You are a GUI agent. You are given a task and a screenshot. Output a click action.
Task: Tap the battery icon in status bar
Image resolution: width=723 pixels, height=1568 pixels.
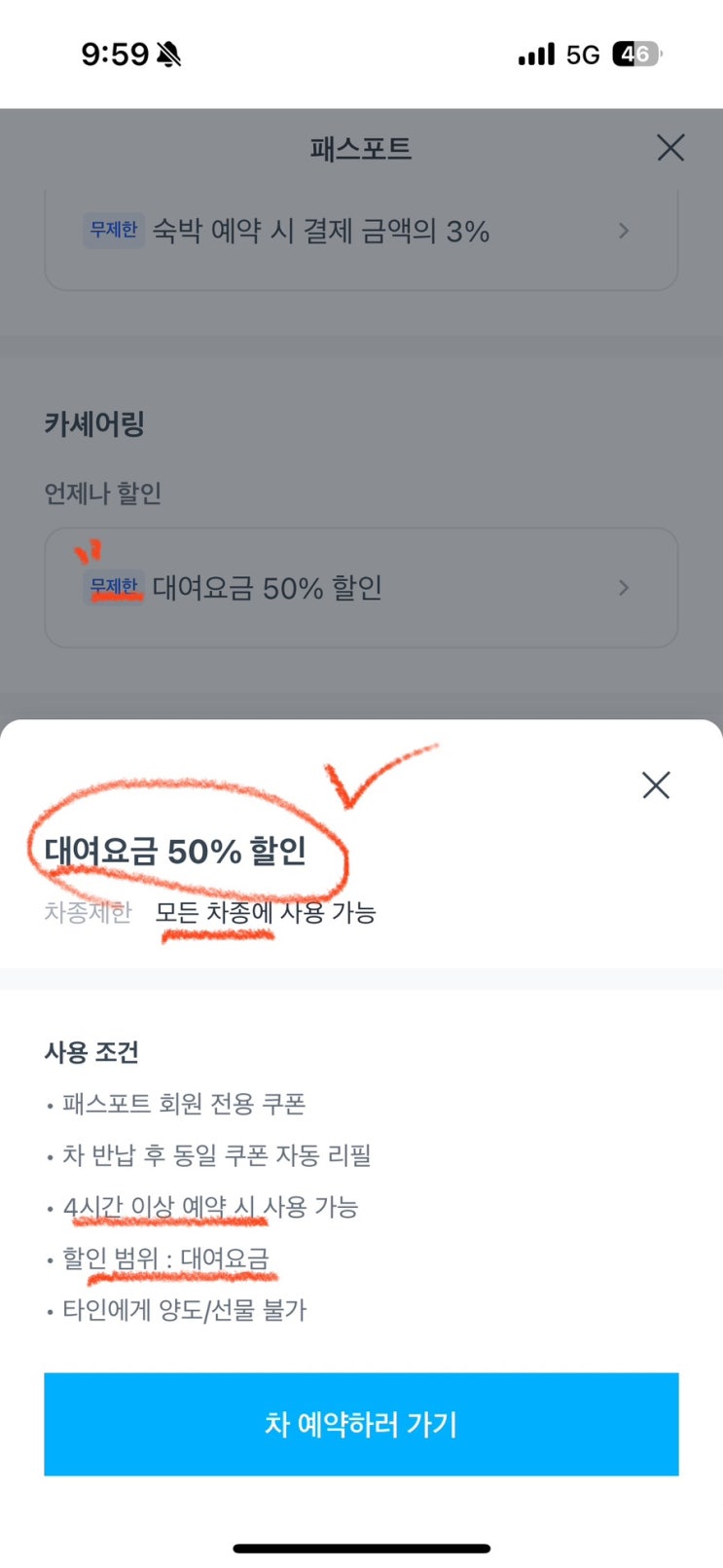point(637,55)
